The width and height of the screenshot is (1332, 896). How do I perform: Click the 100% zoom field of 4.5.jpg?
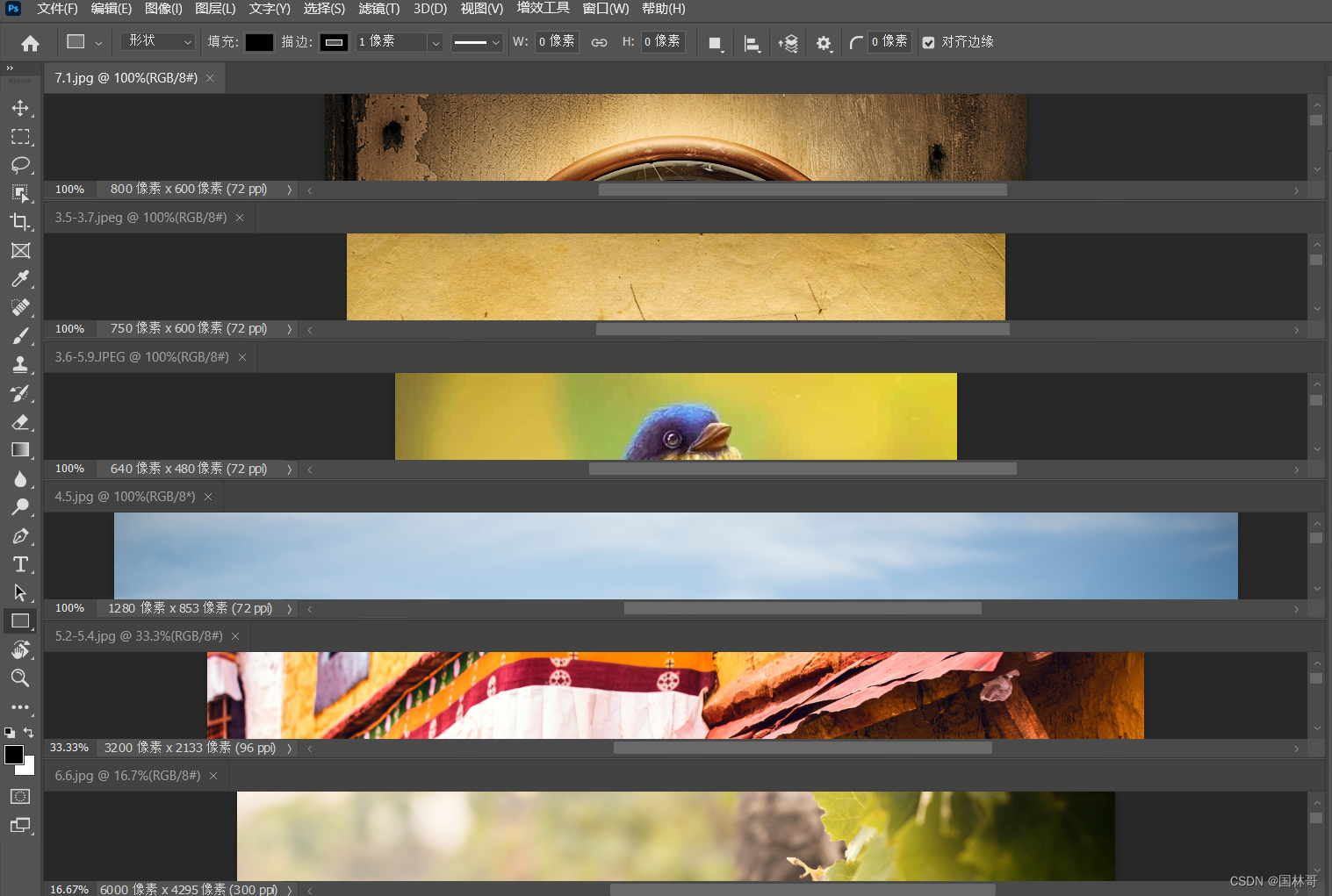(70, 608)
